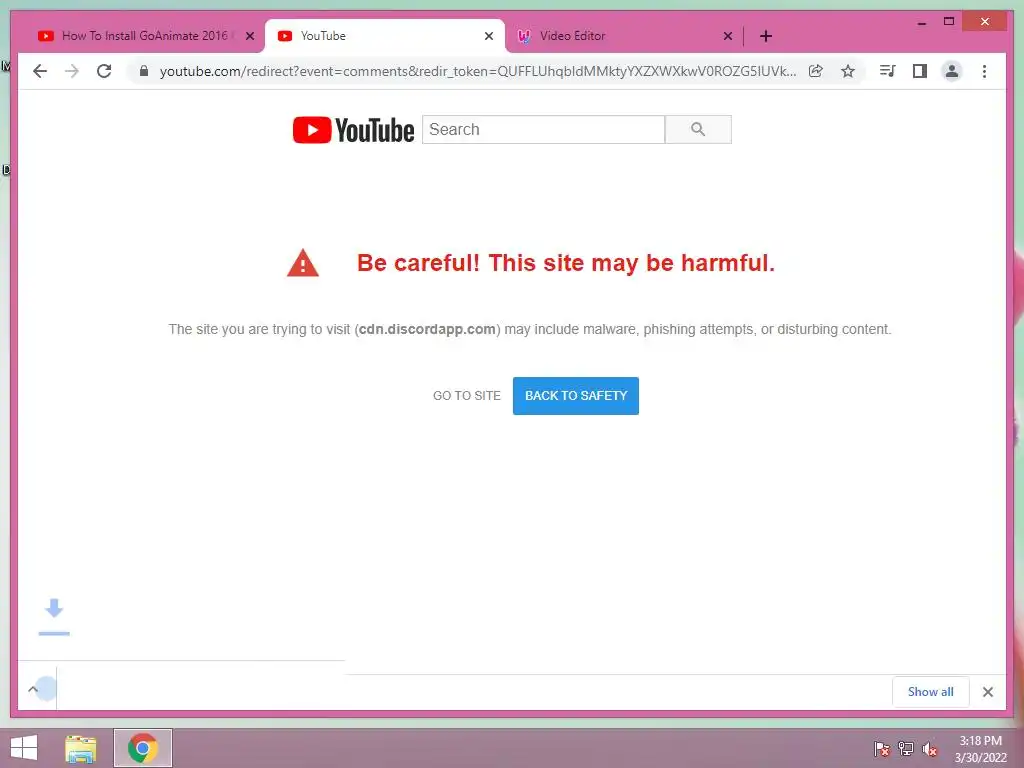The width and height of the screenshot is (1024, 768).
Task: Open Chrome's three-dot menu
Action: click(x=984, y=71)
